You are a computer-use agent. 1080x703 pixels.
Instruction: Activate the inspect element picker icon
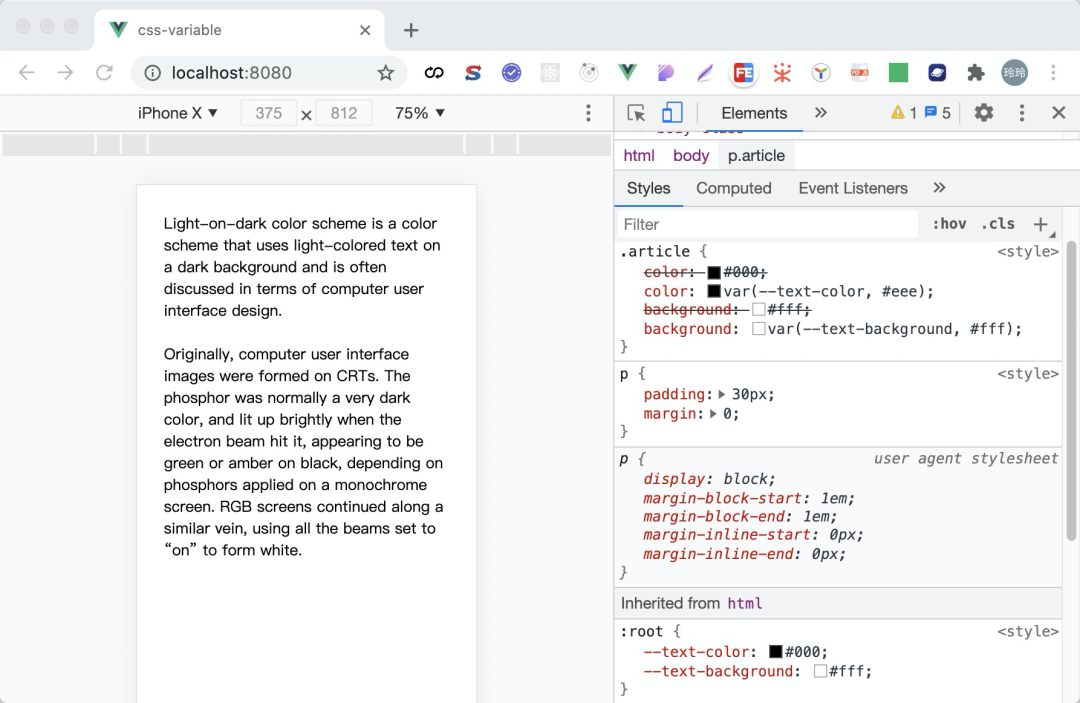(x=636, y=113)
